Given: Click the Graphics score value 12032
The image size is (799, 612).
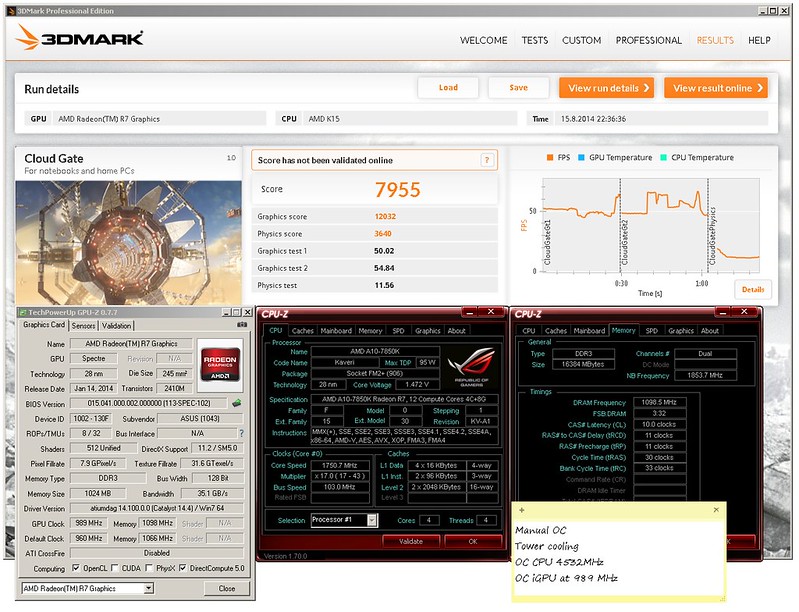Looking at the screenshot, I should click(x=385, y=217).
